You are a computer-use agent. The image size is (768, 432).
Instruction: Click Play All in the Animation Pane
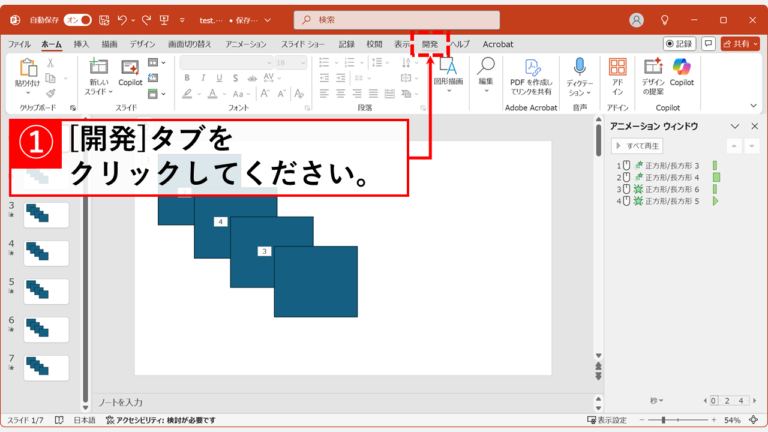[x=637, y=146]
